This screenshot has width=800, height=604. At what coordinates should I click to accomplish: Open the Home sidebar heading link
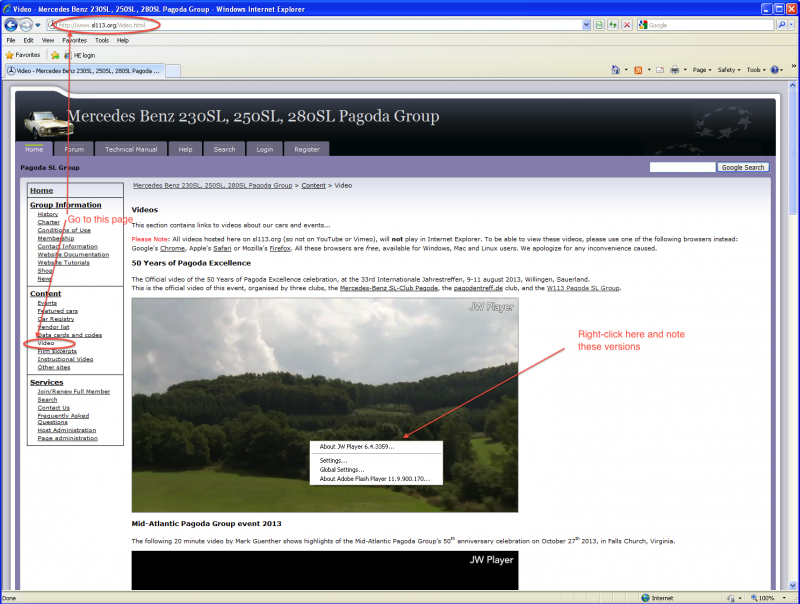pyautogui.click(x=41, y=190)
